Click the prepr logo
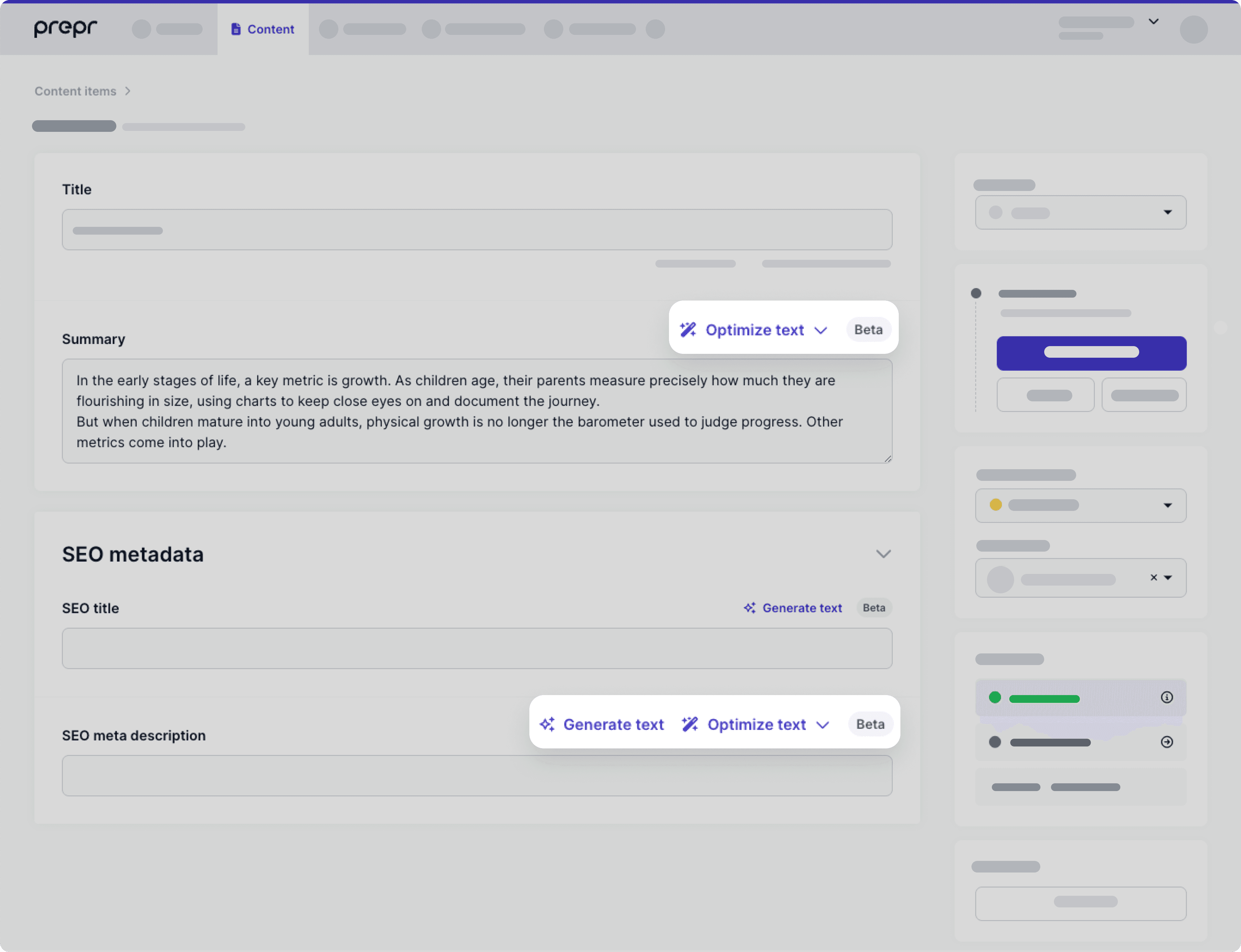 pos(65,28)
